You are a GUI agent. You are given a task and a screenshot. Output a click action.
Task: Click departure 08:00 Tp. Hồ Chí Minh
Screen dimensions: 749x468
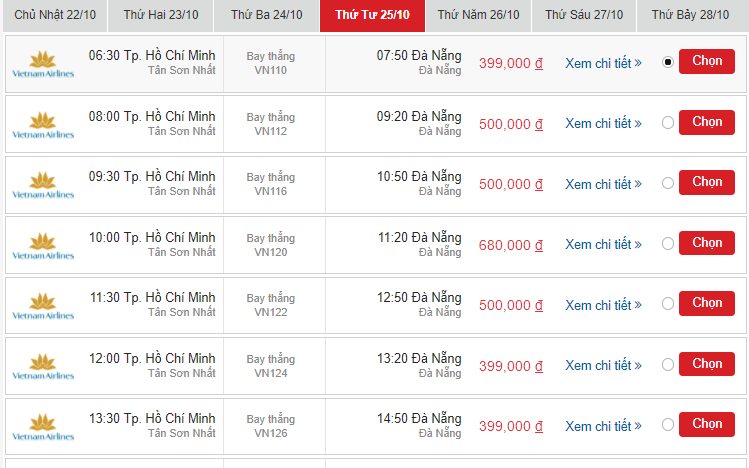pyautogui.click(x=152, y=117)
